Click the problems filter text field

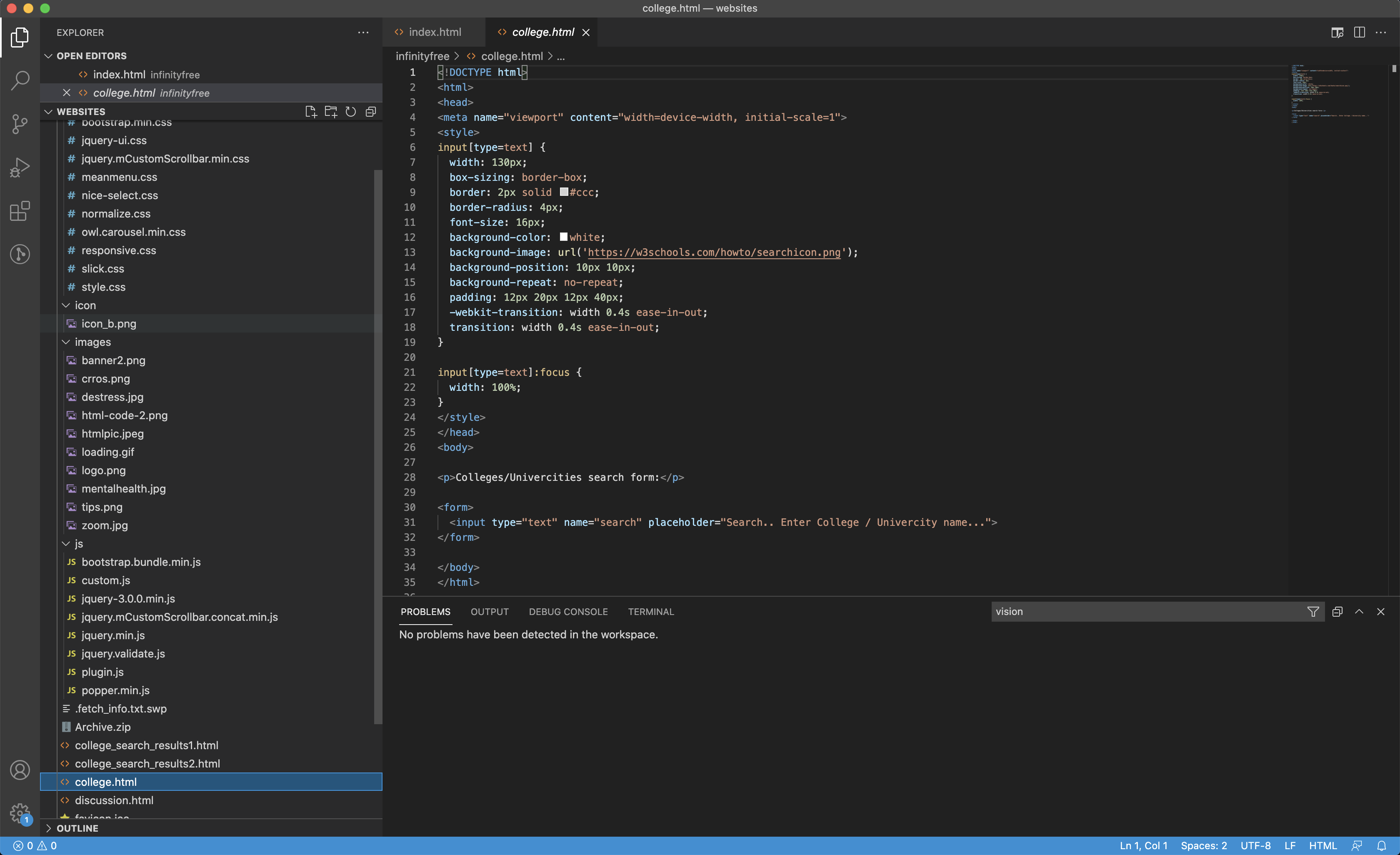1148,611
